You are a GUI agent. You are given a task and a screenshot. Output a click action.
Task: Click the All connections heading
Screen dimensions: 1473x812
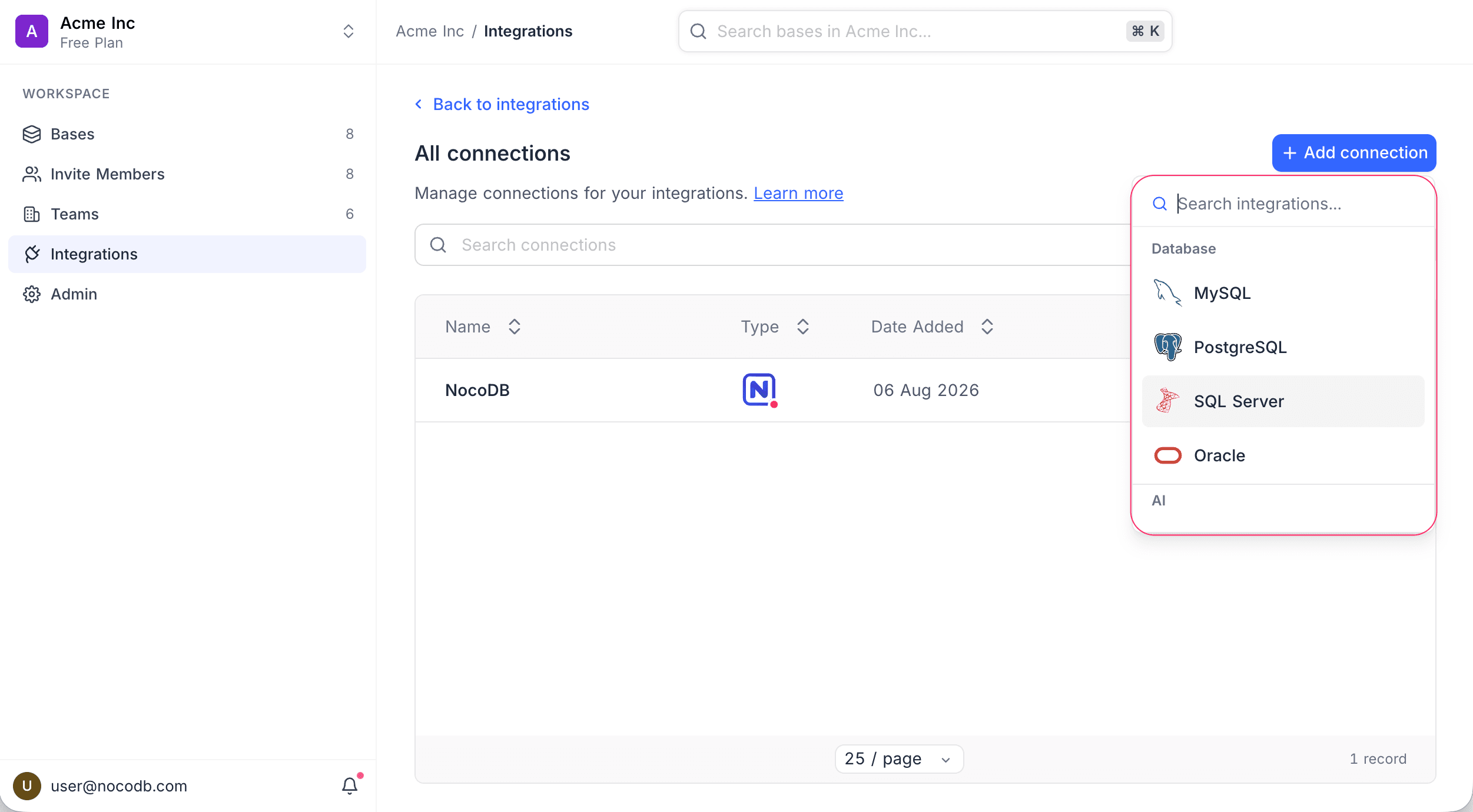tap(492, 154)
